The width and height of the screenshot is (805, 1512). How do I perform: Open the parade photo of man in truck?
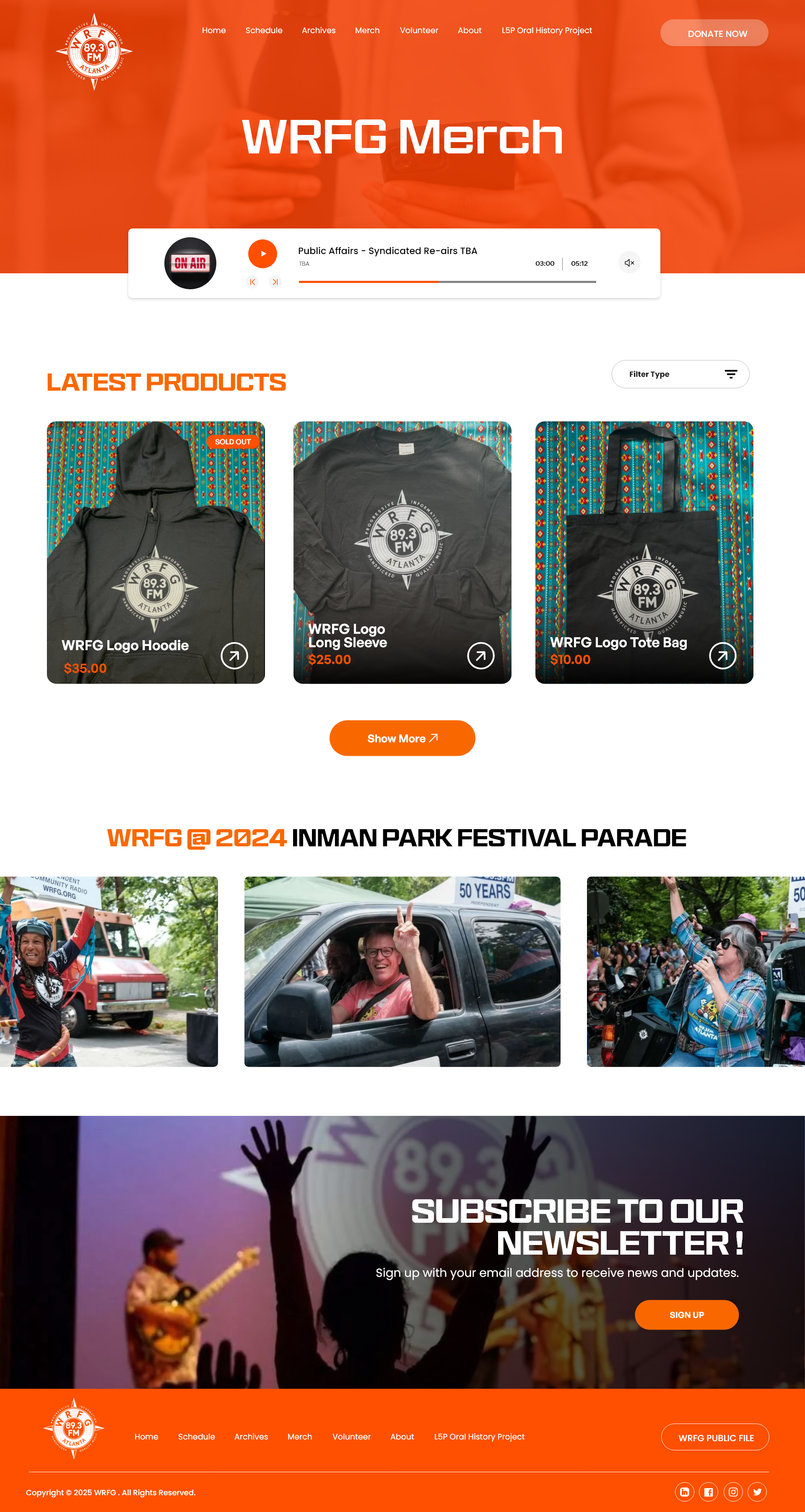click(x=402, y=971)
